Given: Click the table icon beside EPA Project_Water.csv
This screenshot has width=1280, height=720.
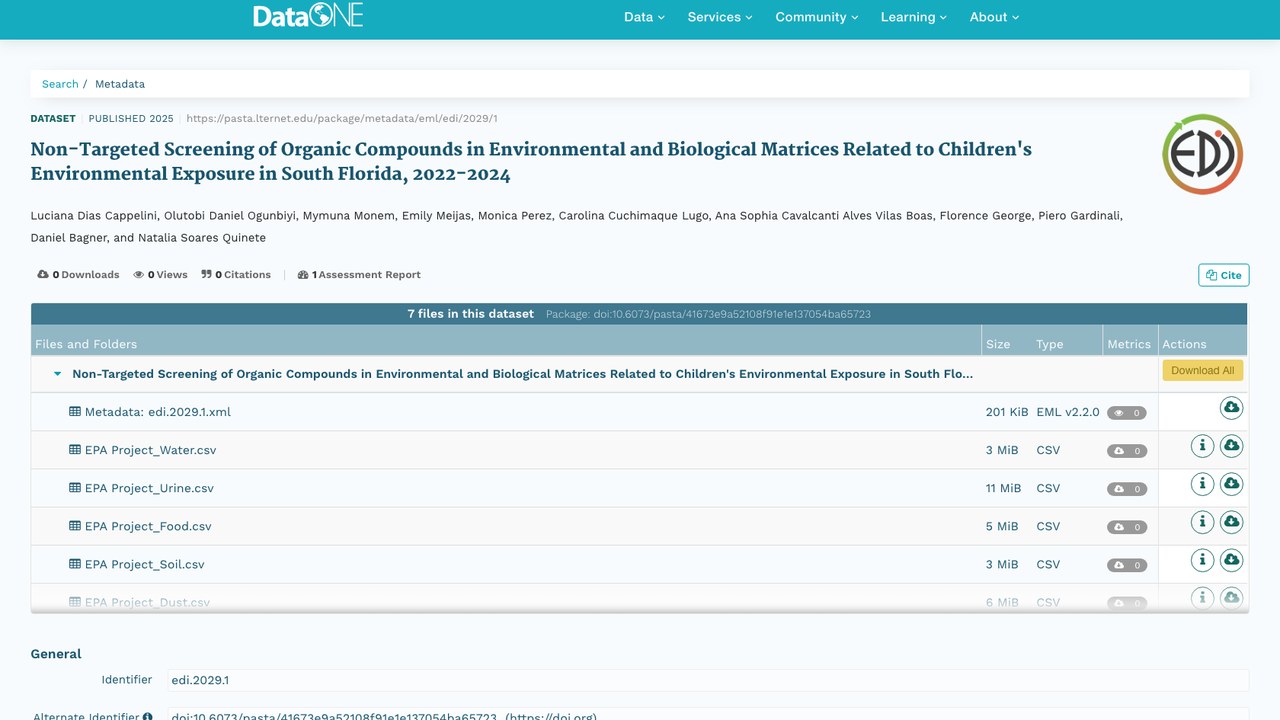Looking at the screenshot, I should point(75,450).
